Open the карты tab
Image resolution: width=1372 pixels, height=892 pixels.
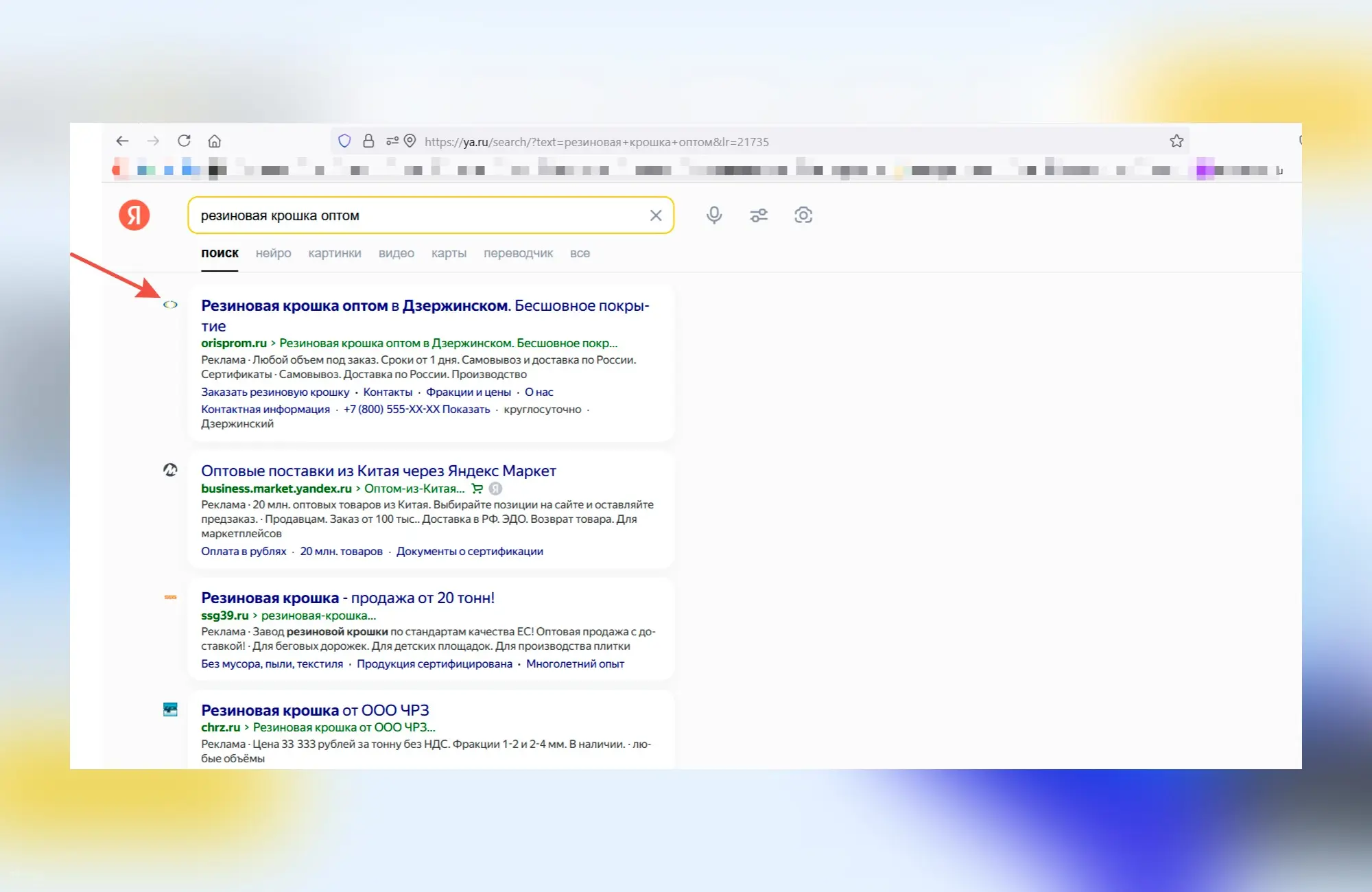(x=449, y=253)
